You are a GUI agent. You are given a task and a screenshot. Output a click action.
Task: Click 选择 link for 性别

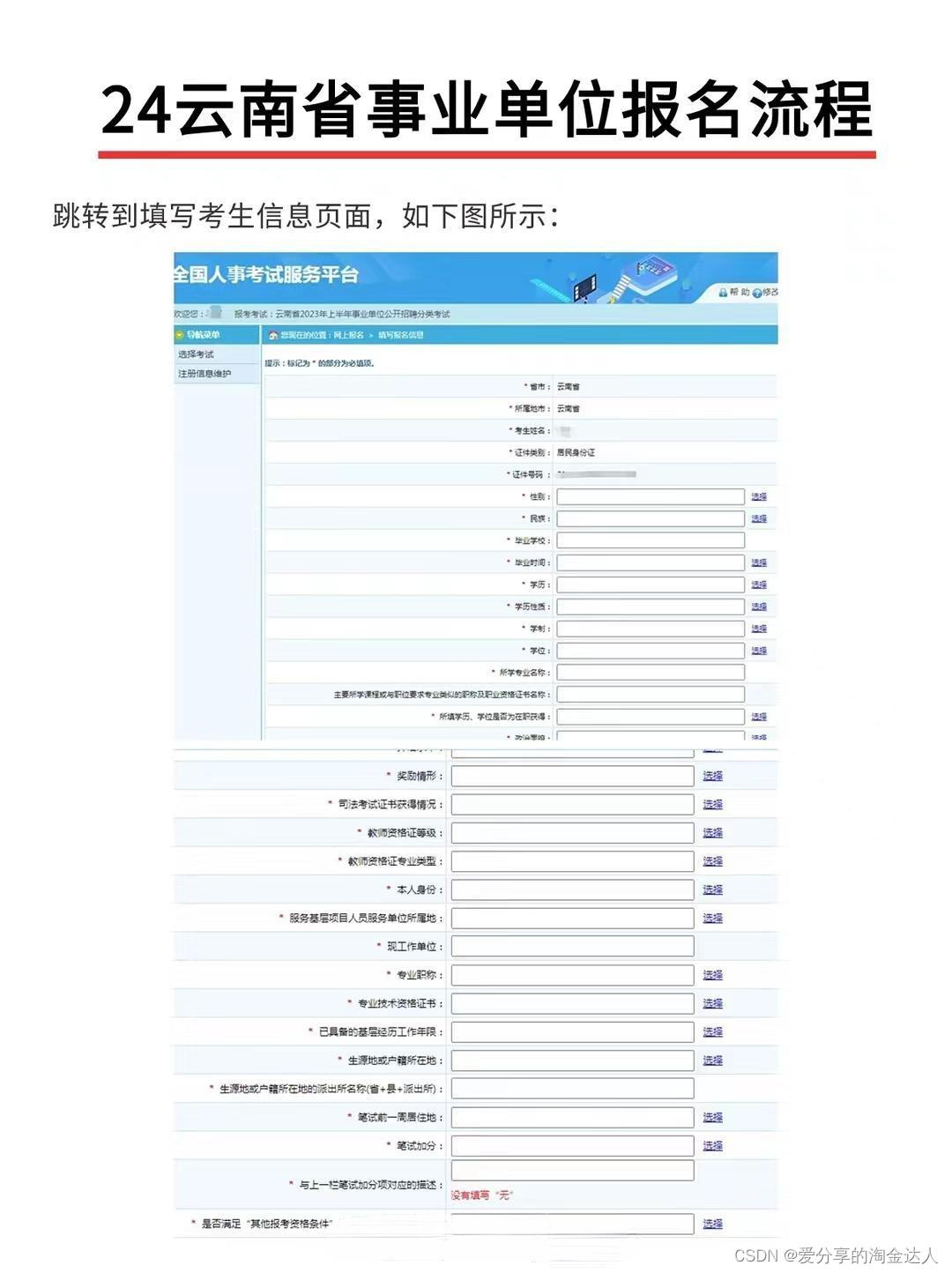(759, 497)
